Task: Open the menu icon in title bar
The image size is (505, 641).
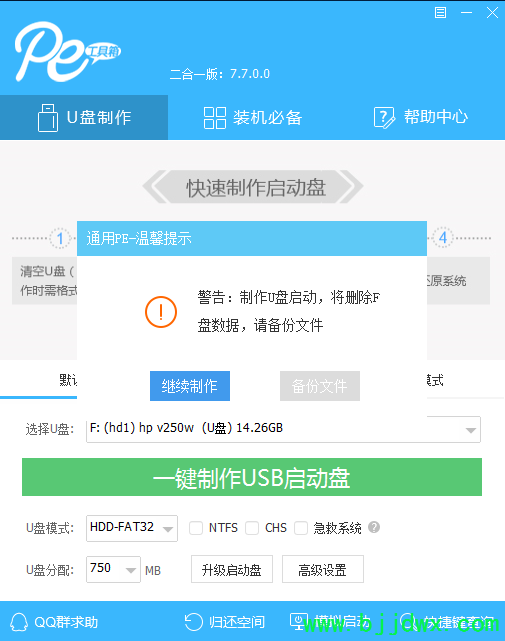Action: click(440, 13)
